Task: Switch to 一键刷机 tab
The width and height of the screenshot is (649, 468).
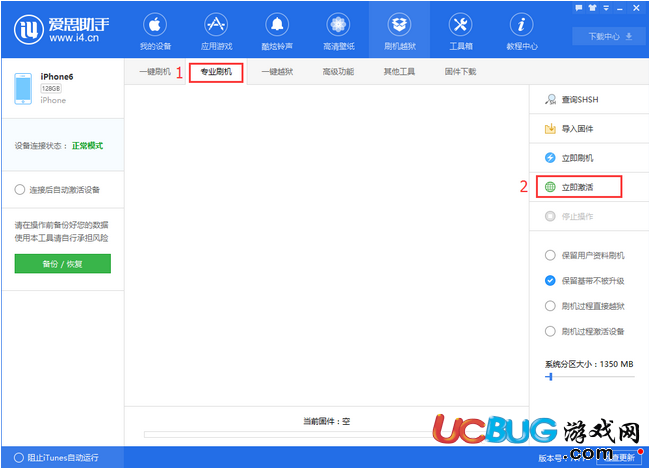Action: click(155, 72)
